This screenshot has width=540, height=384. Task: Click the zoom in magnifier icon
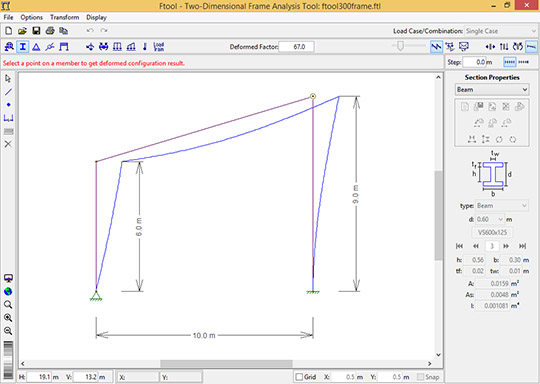[x=8, y=318]
